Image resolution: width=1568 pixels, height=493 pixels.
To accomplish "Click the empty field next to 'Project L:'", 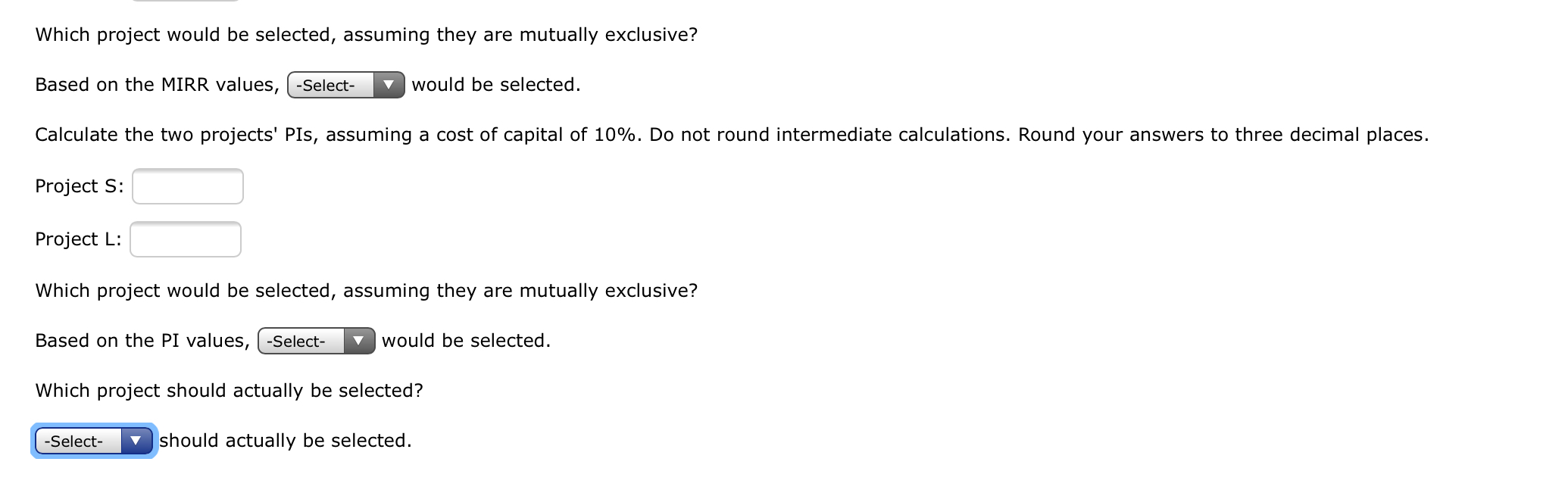I will [x=185, y=239].
